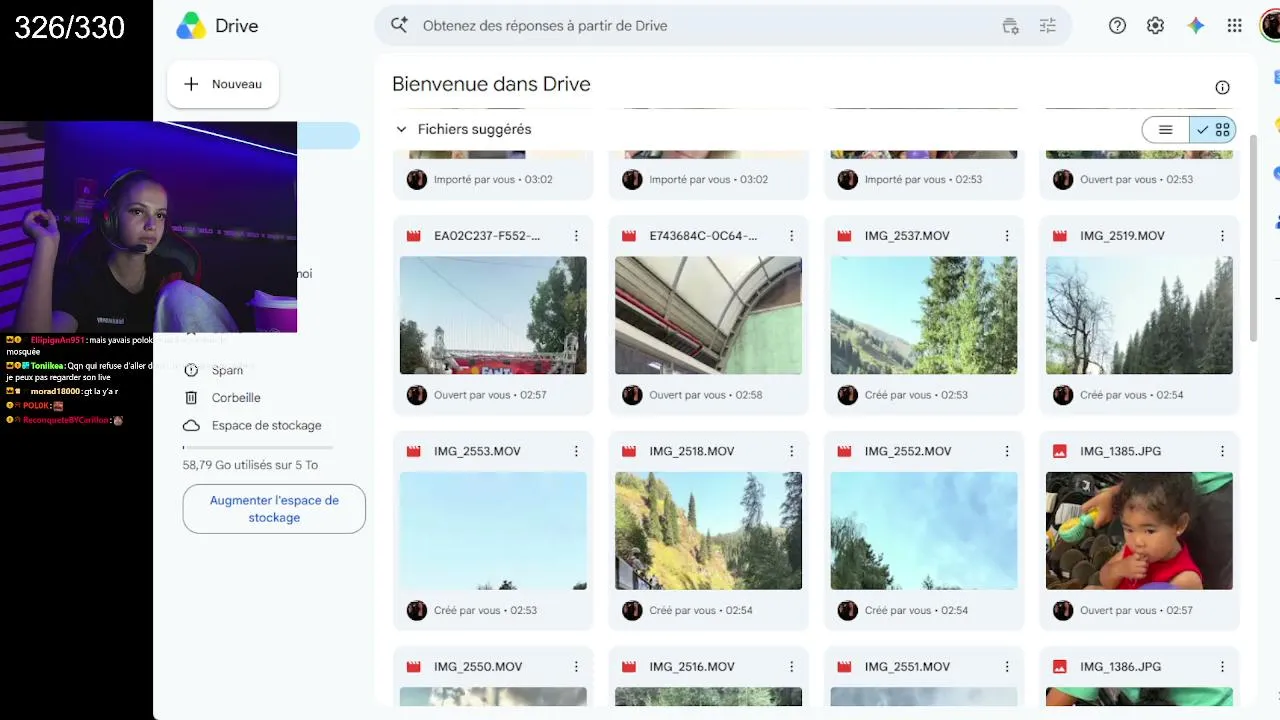1280x720 pixels.
Task: Open three-dot menu for IMG_2550.MOV
Action: (x=576, y=667)
